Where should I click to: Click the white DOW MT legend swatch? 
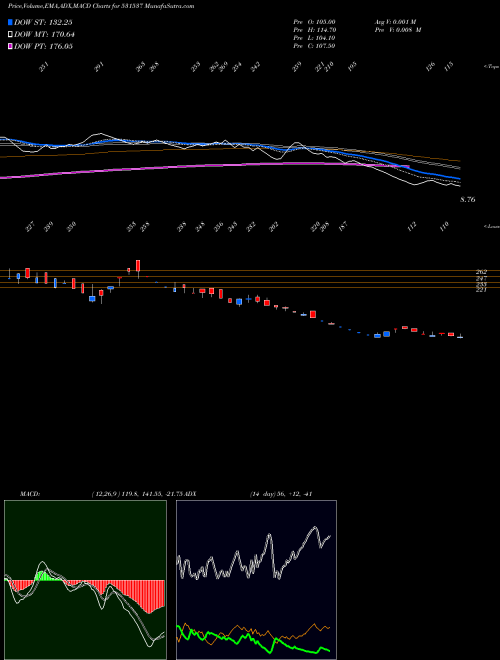(x=10, y=34)
